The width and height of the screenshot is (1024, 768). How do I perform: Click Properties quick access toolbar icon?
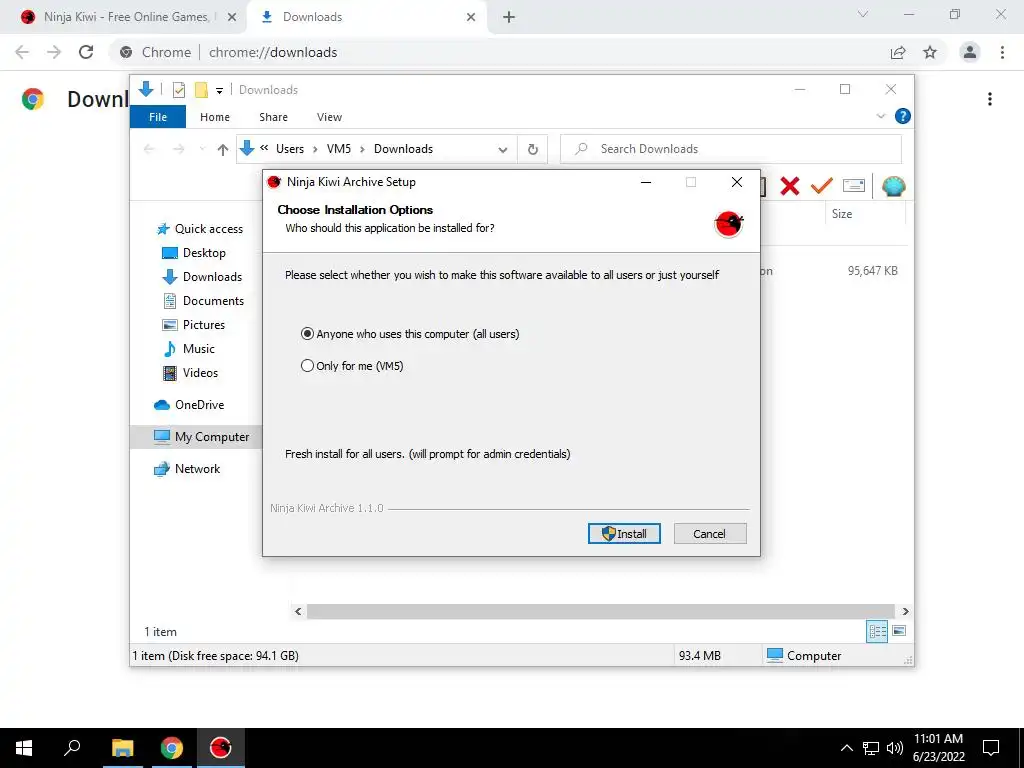tap(178, 89)
